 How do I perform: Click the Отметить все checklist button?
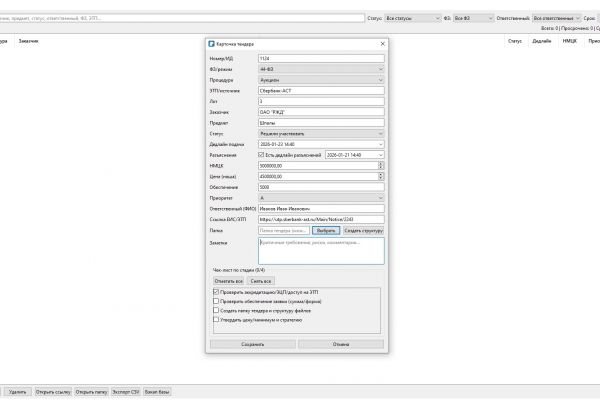coord(228,281)
